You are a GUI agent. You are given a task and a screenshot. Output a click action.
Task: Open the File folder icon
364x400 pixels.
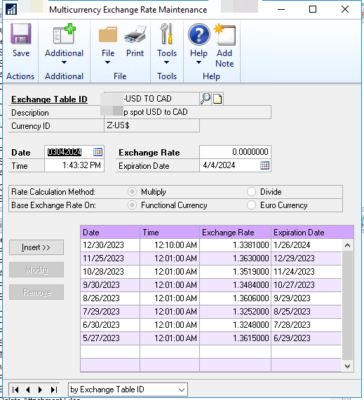(108, 35)
